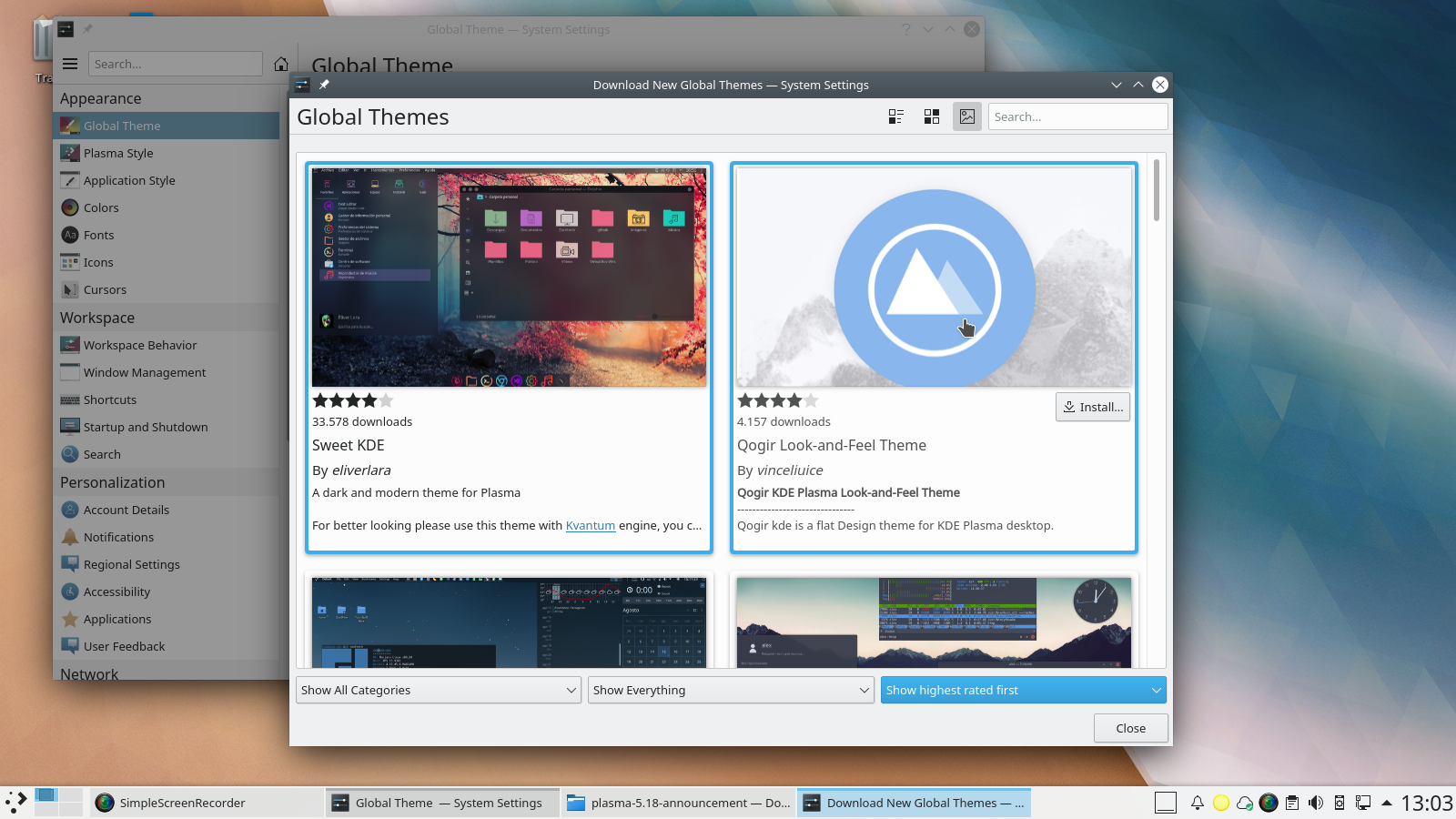Switch to the plasma-5.18-announcement taskbar entry
This screenshot has height=819, width=1456.
(678, 803)
